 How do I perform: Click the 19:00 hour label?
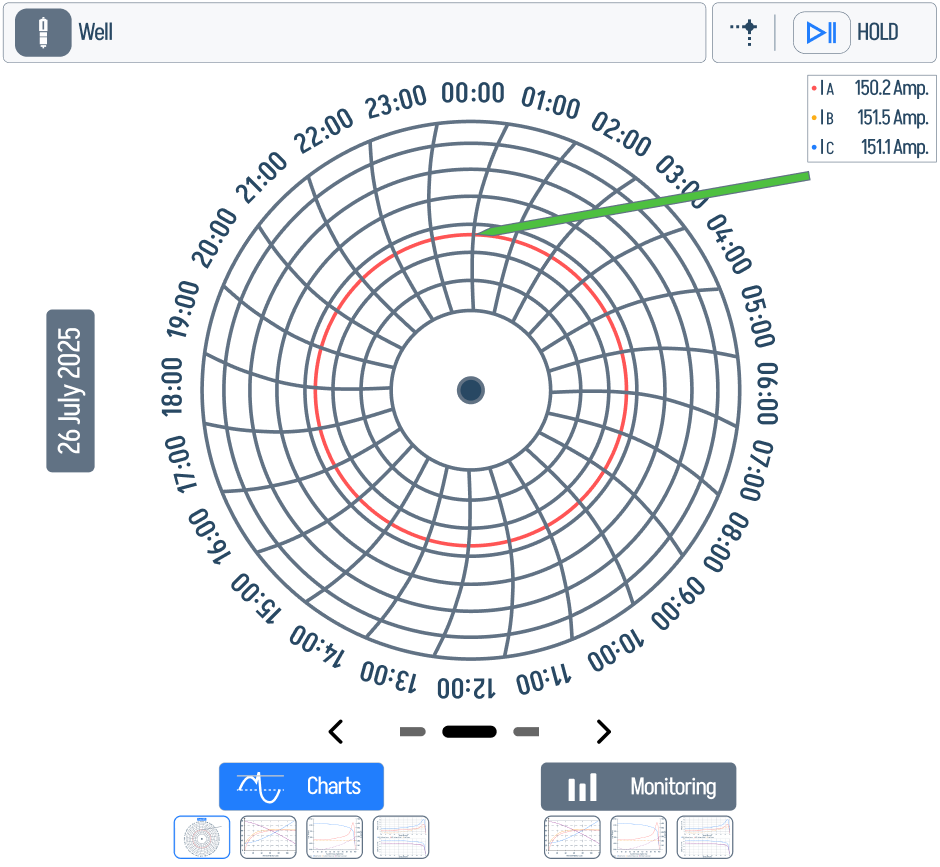(182, 309)
